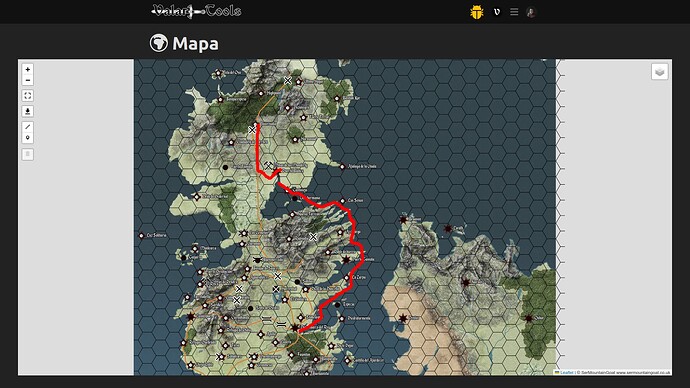690x388 pixels.
Task: Click the Mapa page heading
Action: pyautogui.click(x=195, y=44)
